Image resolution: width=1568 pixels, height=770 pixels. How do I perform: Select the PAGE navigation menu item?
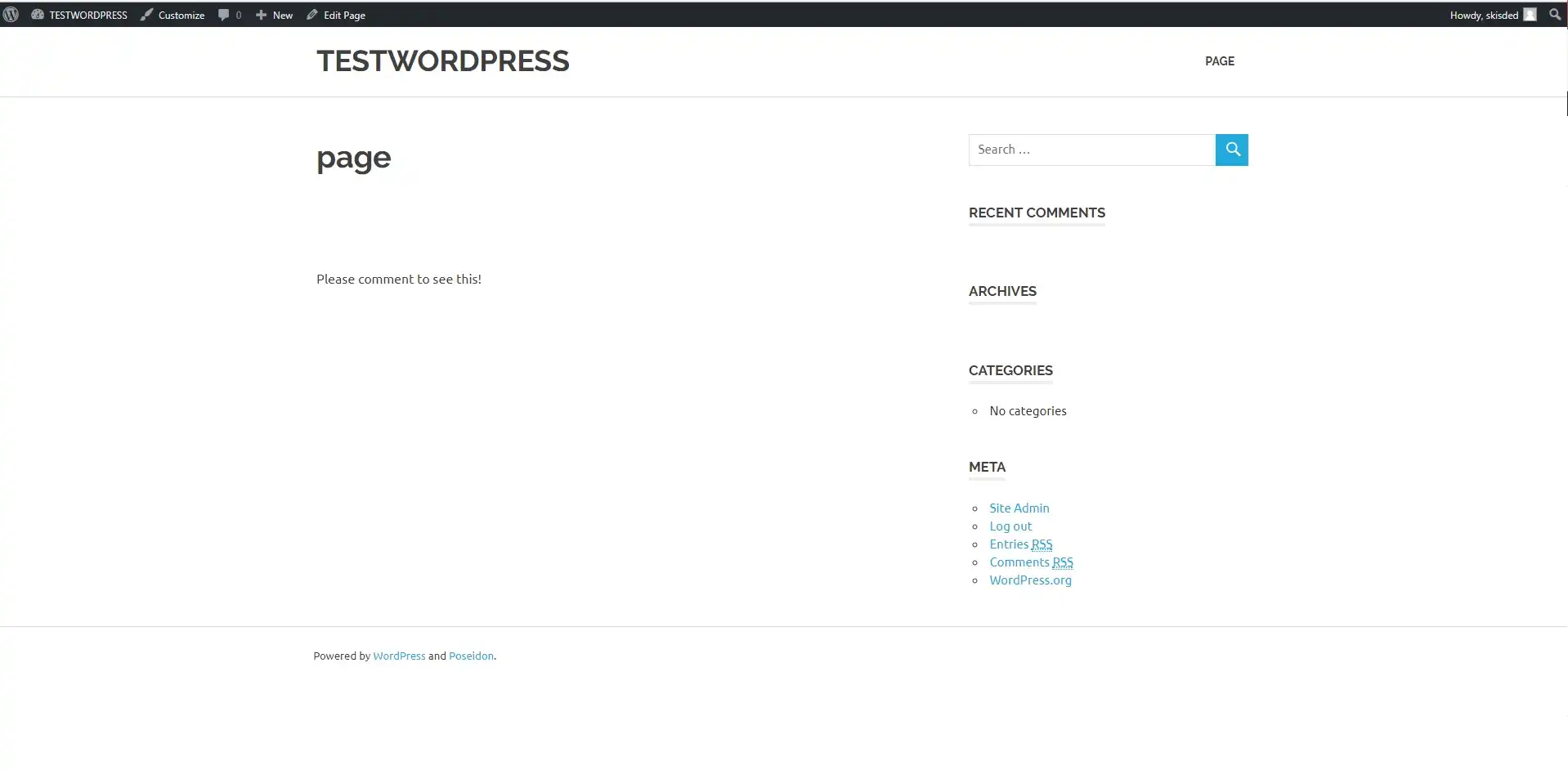1219,60
